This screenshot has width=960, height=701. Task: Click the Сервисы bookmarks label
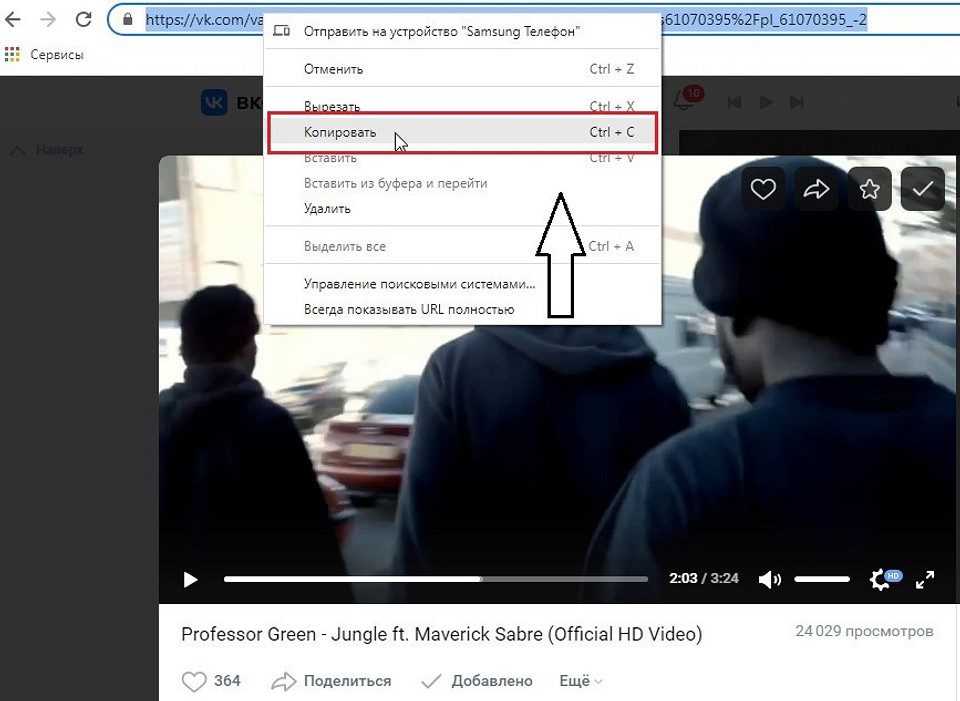pos(57,54)
